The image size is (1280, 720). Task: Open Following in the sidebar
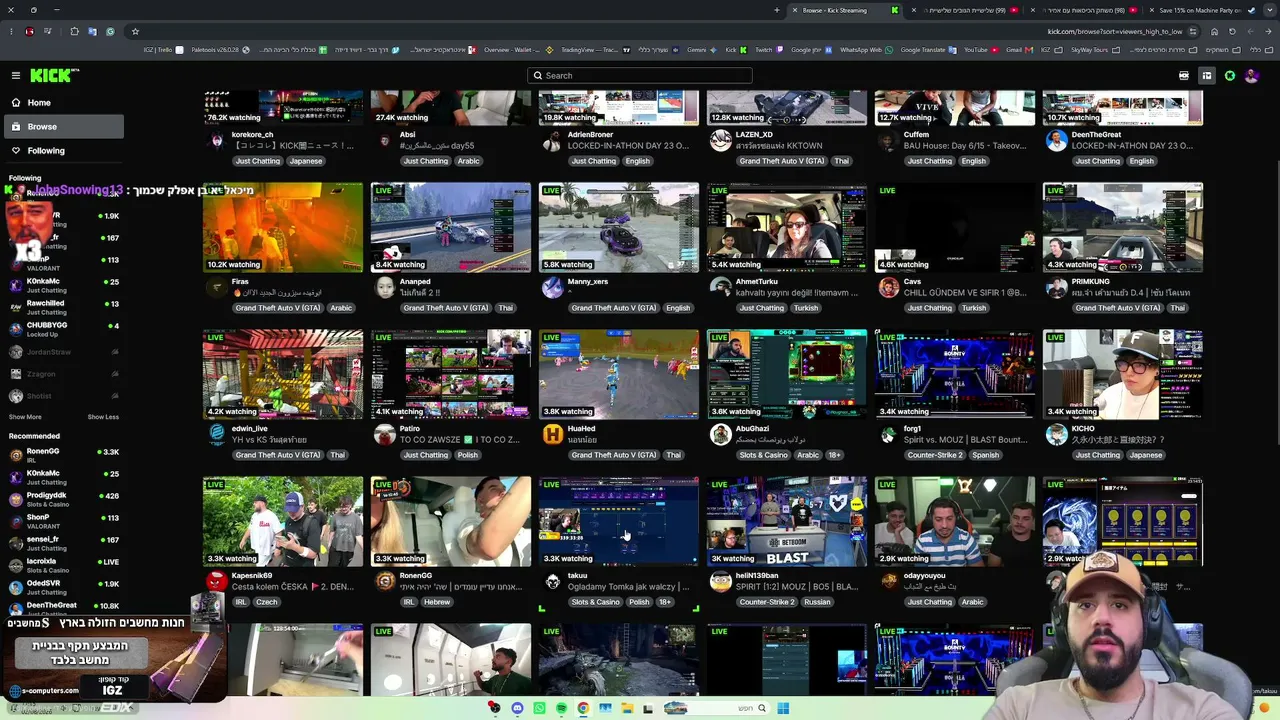[62, 150]
